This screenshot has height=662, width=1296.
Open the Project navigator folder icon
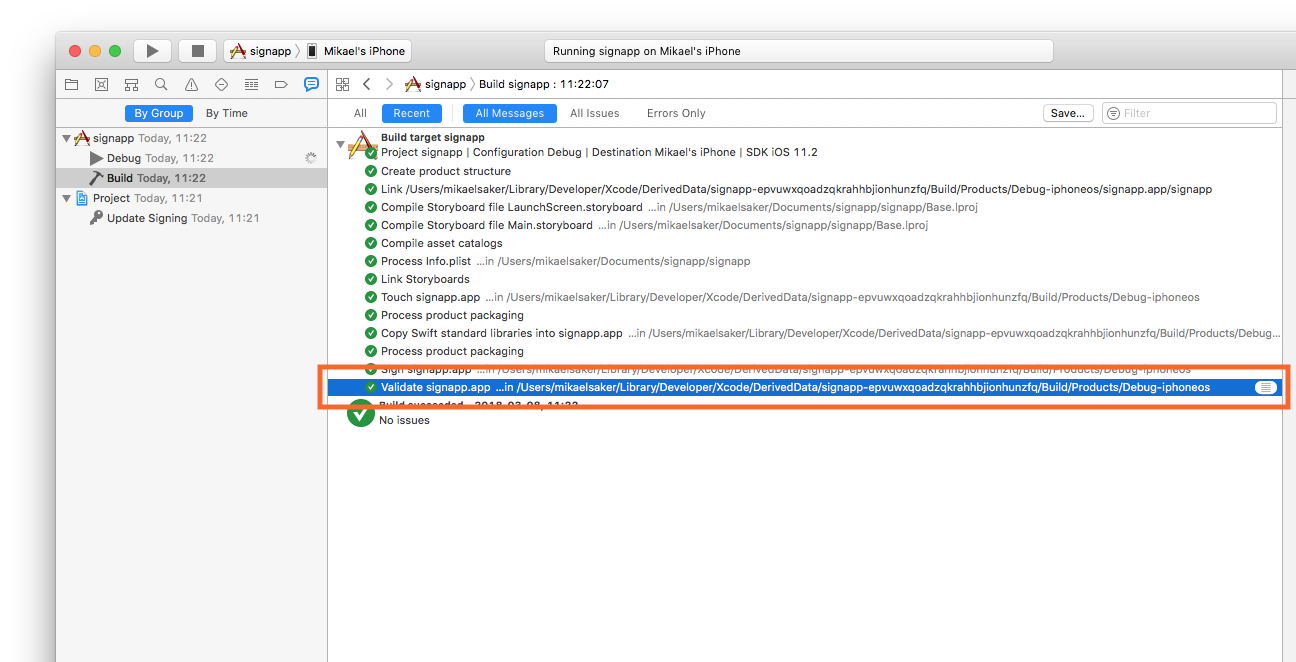tap(71, 85)
